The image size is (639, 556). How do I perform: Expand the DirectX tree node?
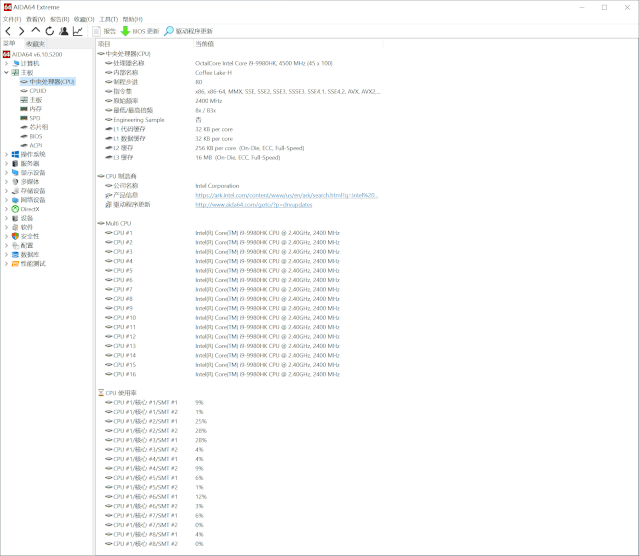pyautogui.click(x=7, y=209)
